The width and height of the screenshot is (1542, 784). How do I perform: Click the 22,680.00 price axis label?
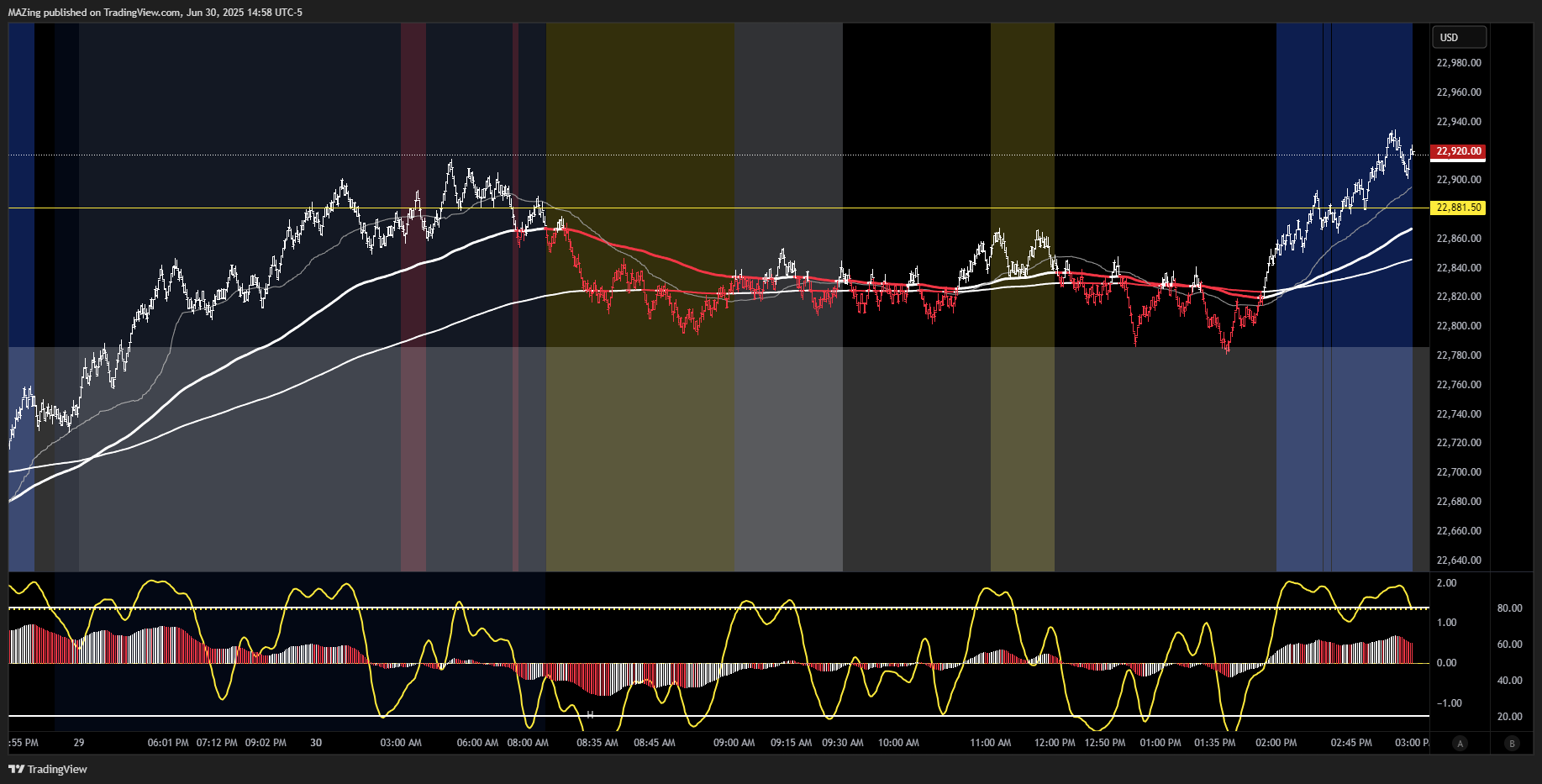point(1459,502)
